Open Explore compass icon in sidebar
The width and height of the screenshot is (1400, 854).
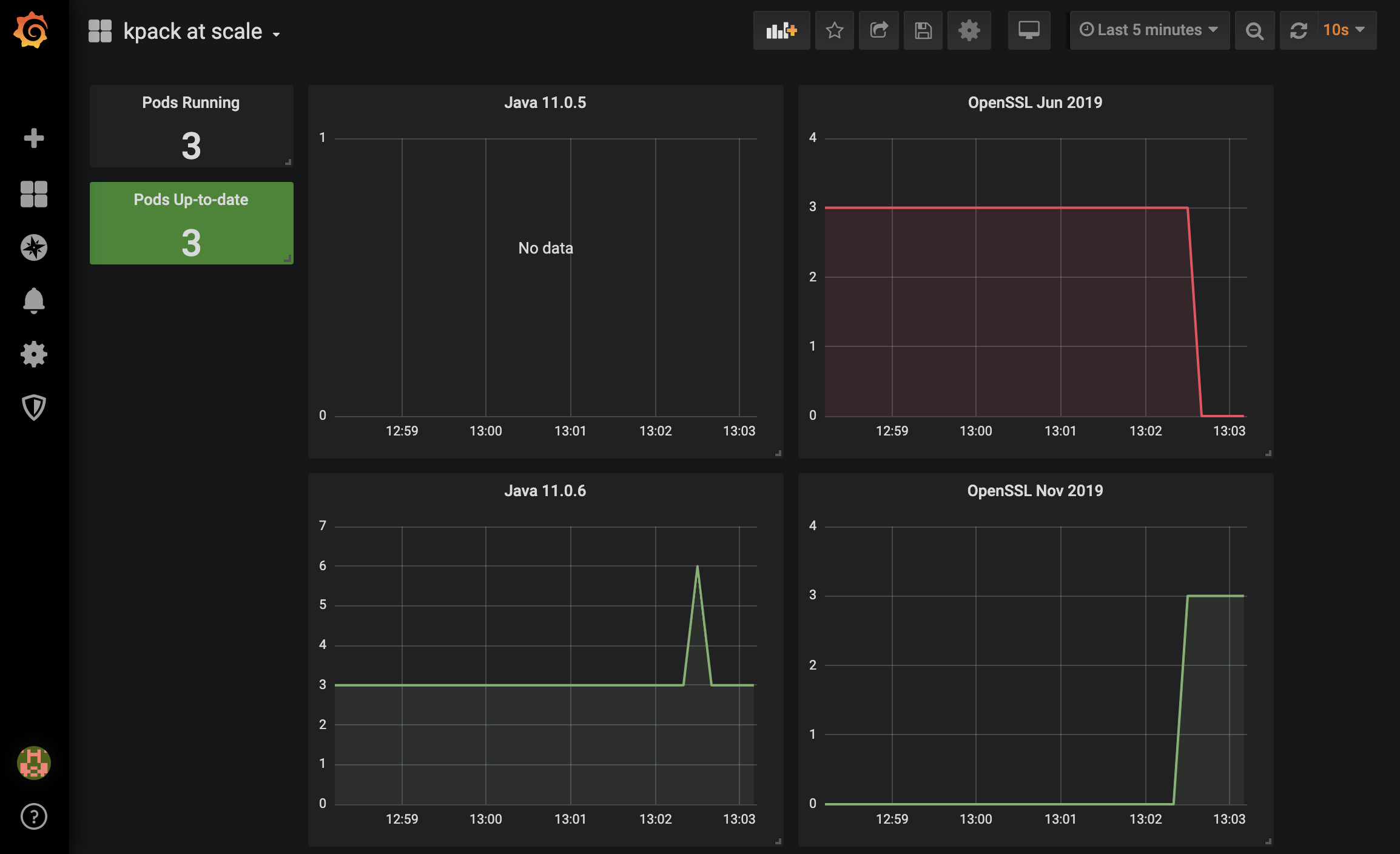point(34,247)
